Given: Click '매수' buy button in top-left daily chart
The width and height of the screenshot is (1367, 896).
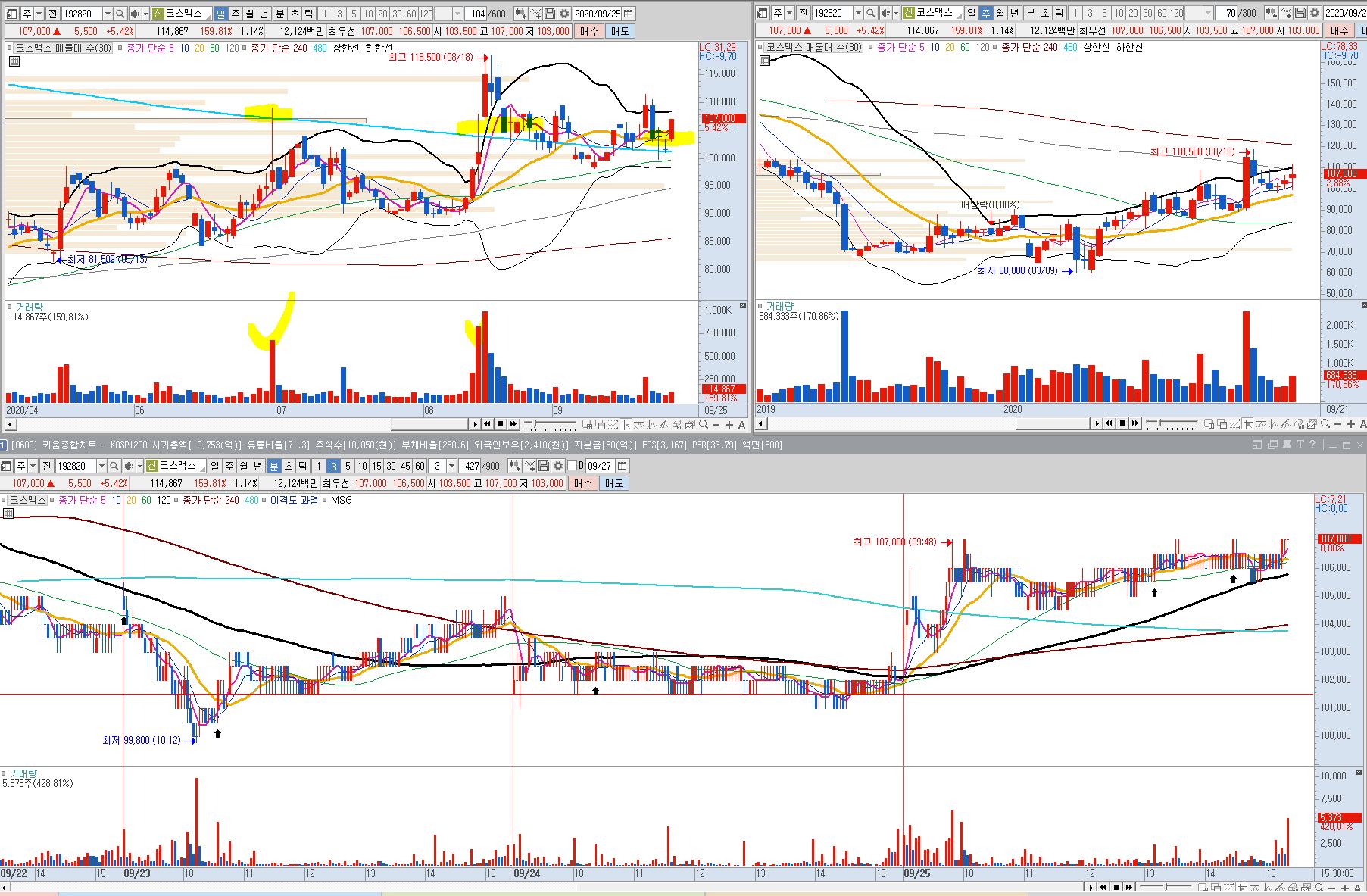Looking at the screenshot, I should [590, 31].
